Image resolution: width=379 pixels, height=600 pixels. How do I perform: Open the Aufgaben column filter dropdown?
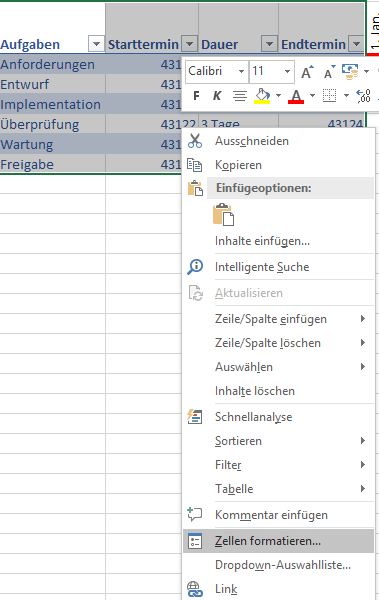pos(96,44)
